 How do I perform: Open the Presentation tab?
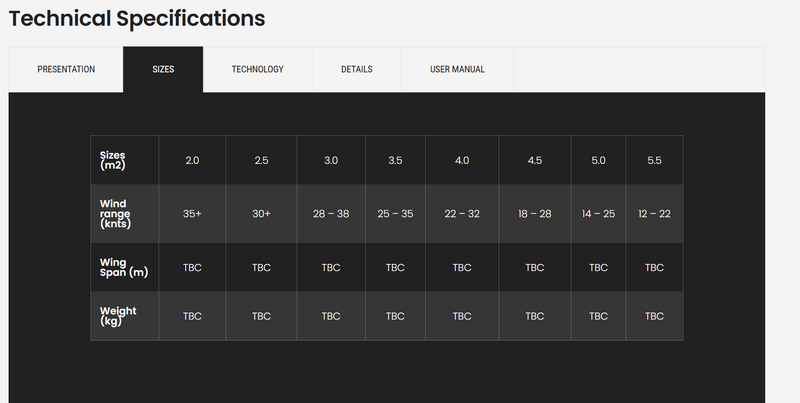click(66, 69)
